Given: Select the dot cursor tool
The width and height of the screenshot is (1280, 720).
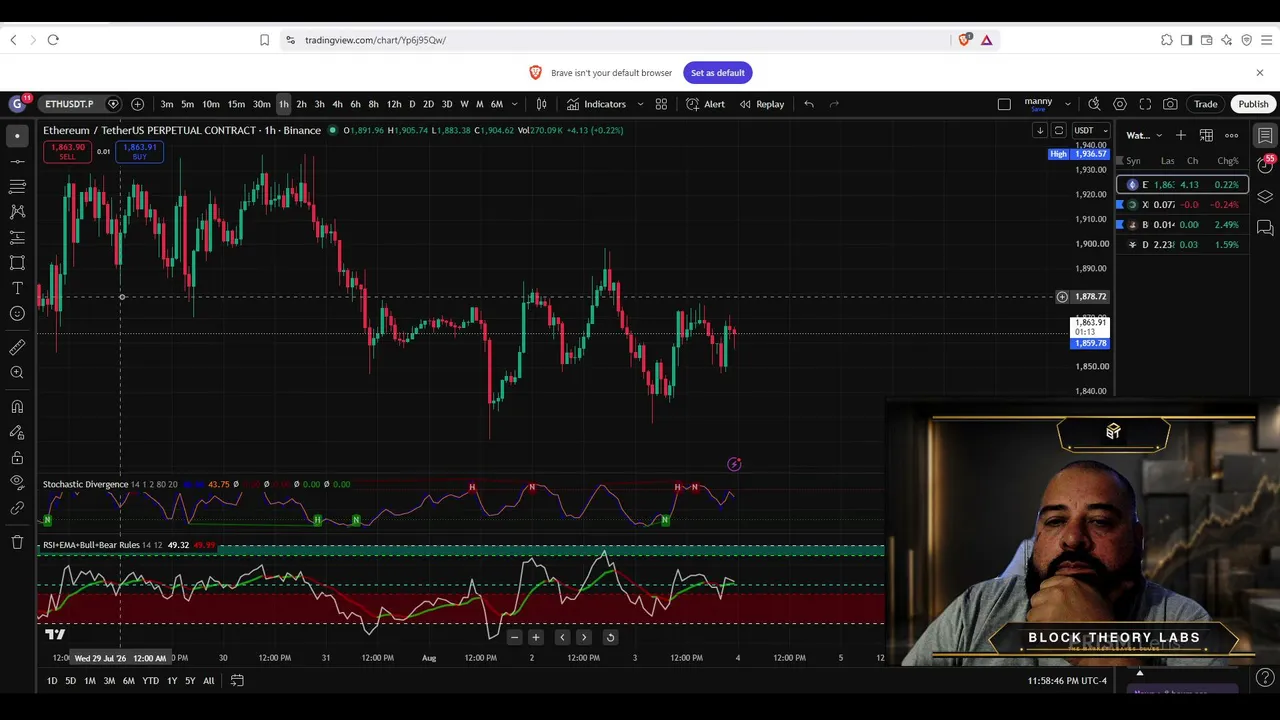Looking at the screenshot, I should click(17, 135).
